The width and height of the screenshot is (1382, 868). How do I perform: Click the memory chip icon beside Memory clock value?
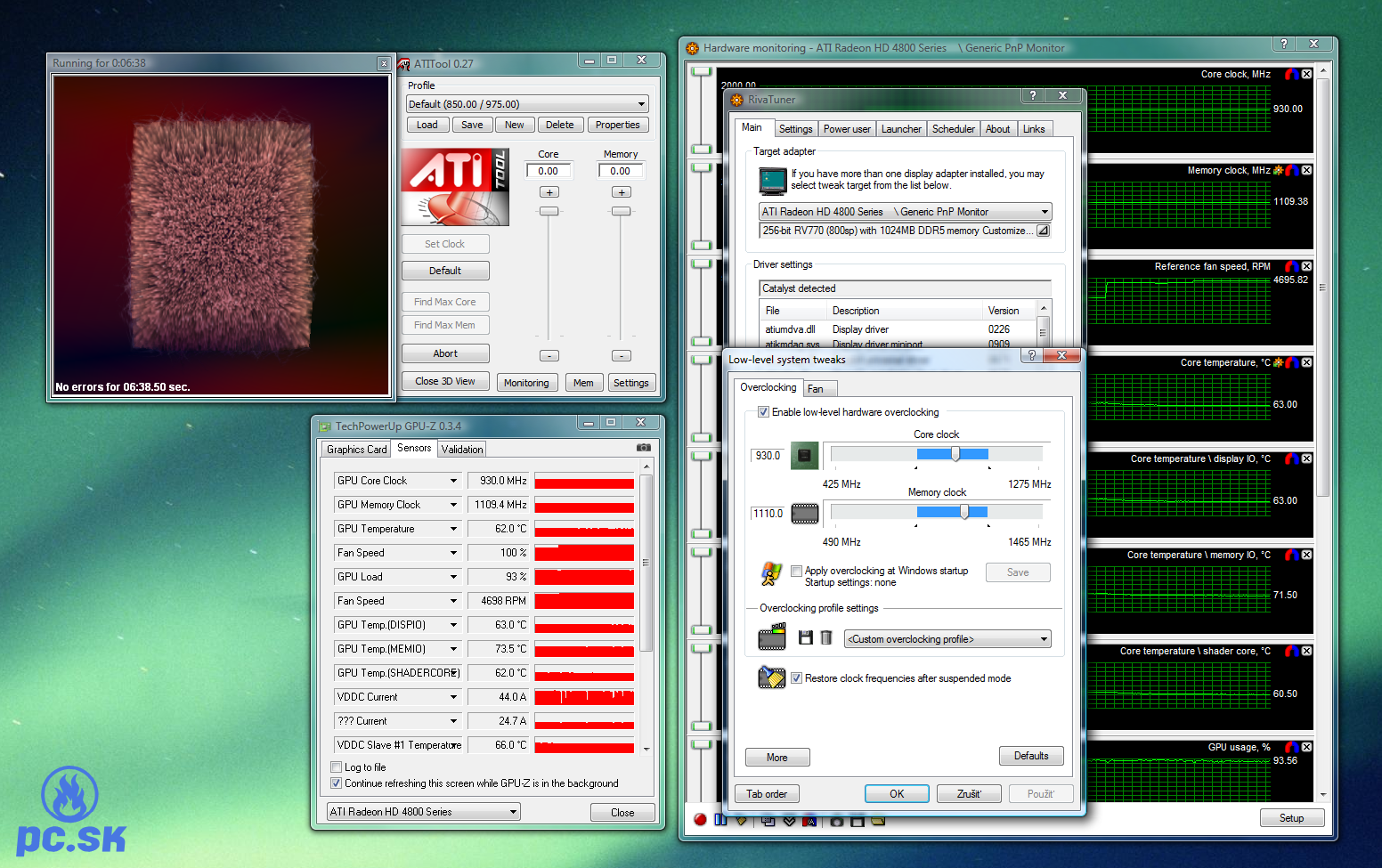[x=805, y=514]
